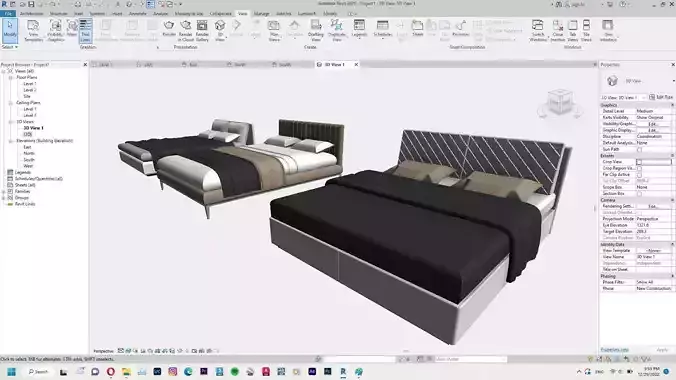
Task: Click Edit button for Graphic Display options
Action: pos(654,130)
